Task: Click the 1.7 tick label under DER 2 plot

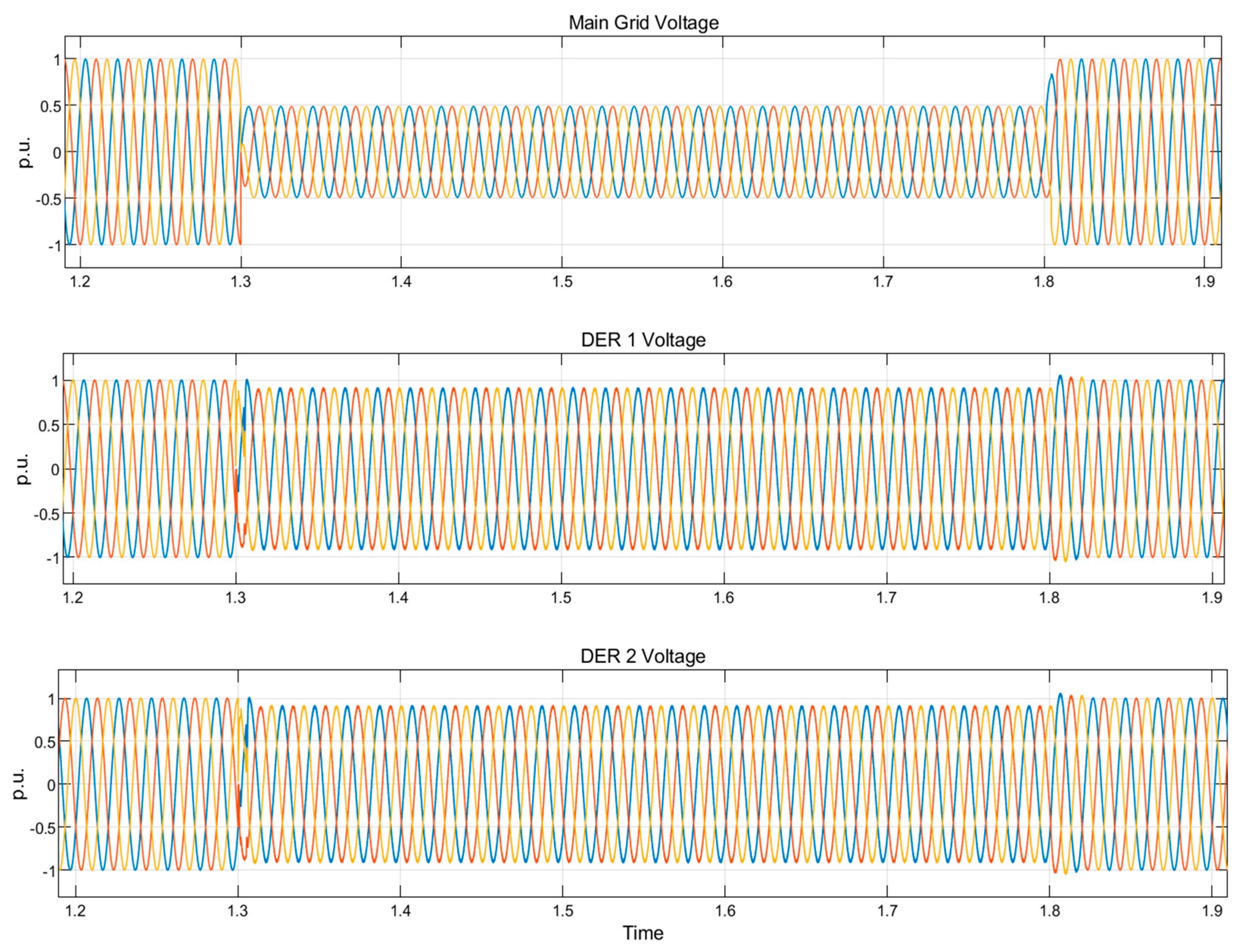Action: coord(887,911)
